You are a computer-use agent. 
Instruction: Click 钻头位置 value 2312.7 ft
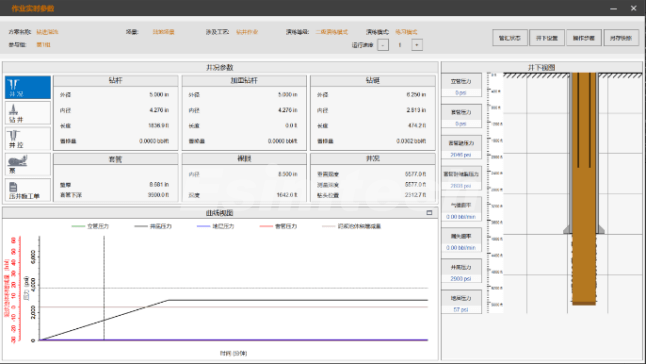415,195
